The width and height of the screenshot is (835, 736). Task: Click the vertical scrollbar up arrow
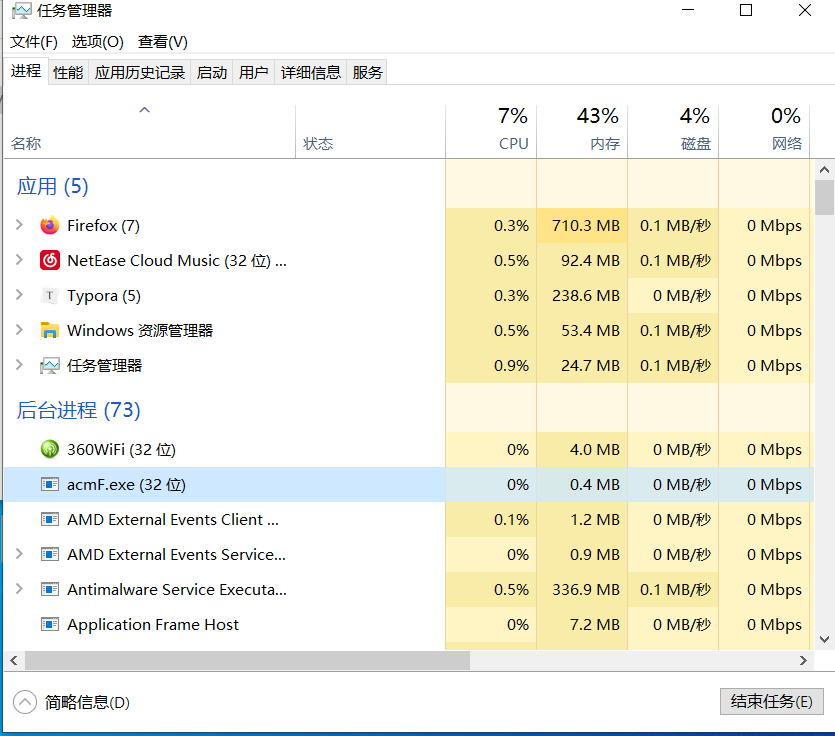[824, 170]
